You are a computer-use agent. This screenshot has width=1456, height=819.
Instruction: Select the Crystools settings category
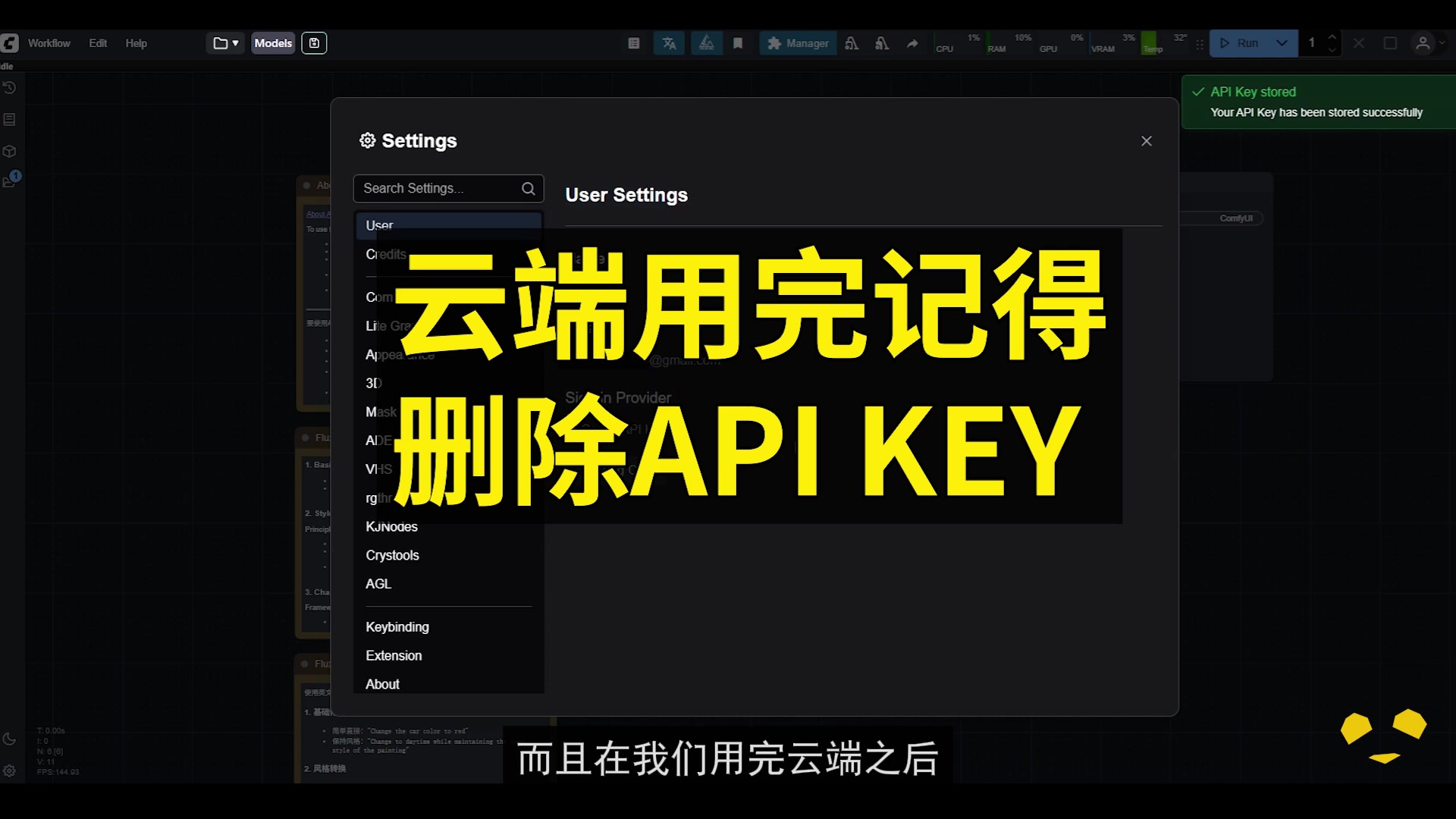[449, 555]
